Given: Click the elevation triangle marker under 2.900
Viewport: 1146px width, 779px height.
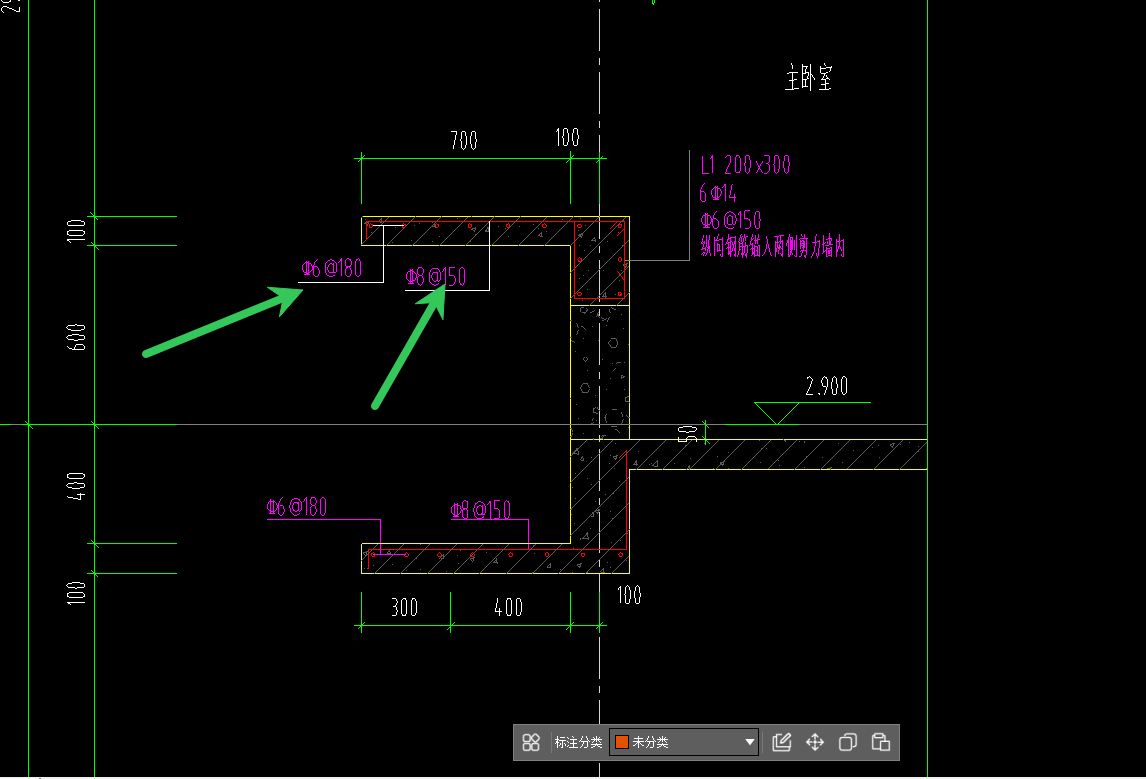Looking at the screenshot, I should point(776,412).
